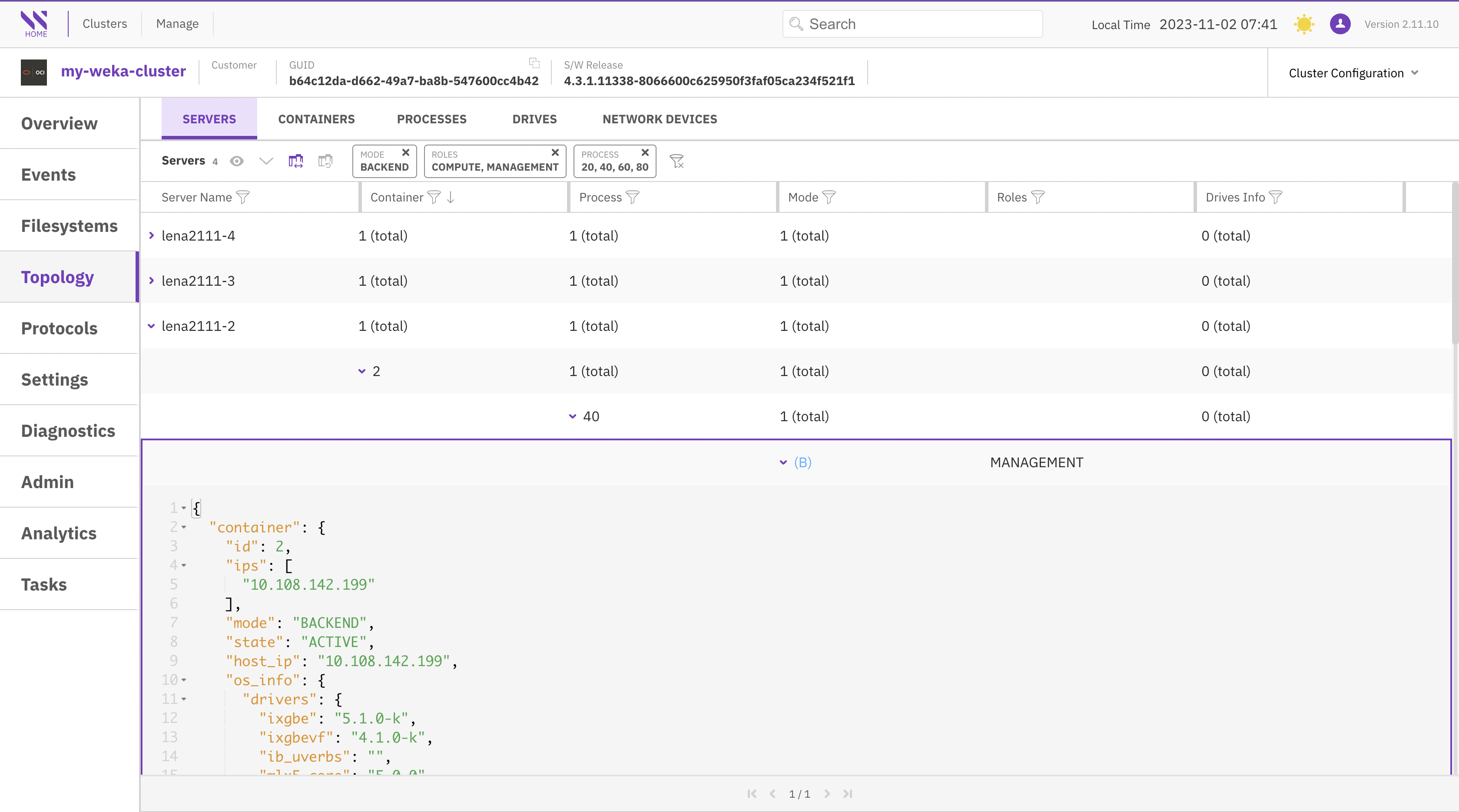Screen dimensions: 1459x812
Task: Open the user profile avatar menu
Action: 1340,24
